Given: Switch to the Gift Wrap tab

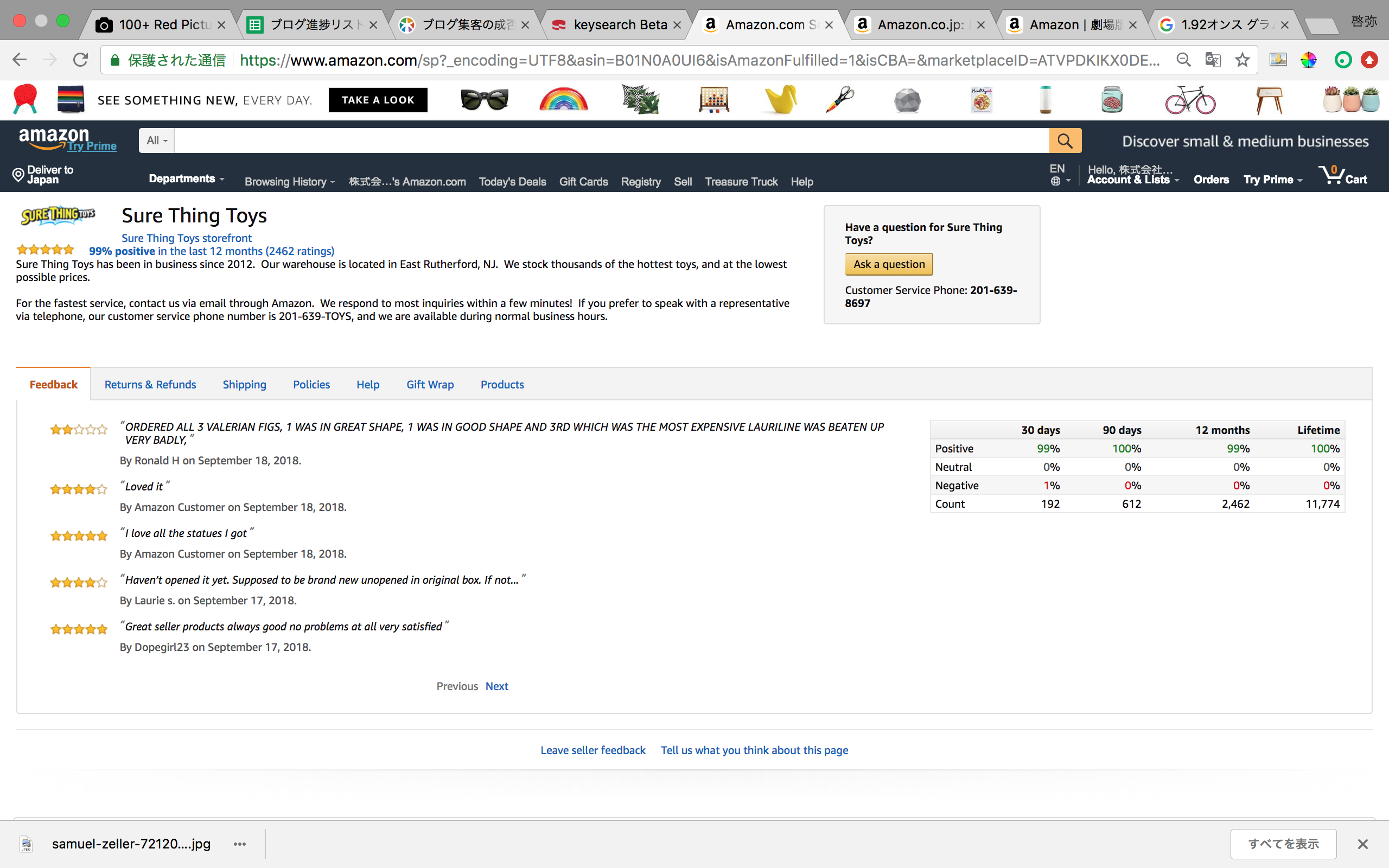Looking at the screenshot, I should tap(430, 385).
